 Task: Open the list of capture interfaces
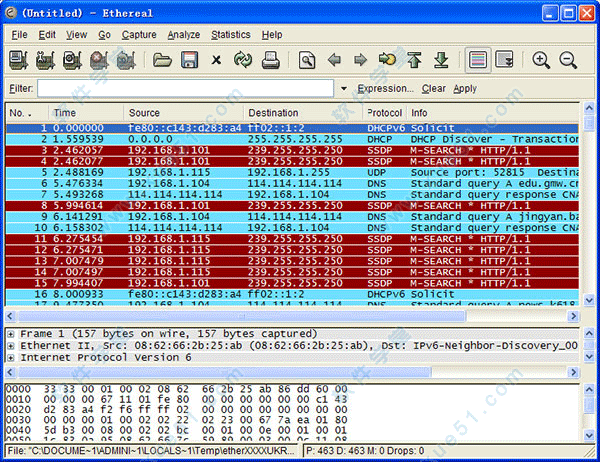18,60
